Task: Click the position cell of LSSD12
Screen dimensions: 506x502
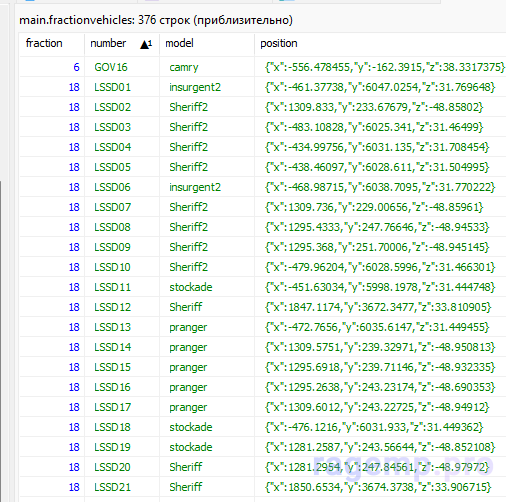Action: pos(380,307)
